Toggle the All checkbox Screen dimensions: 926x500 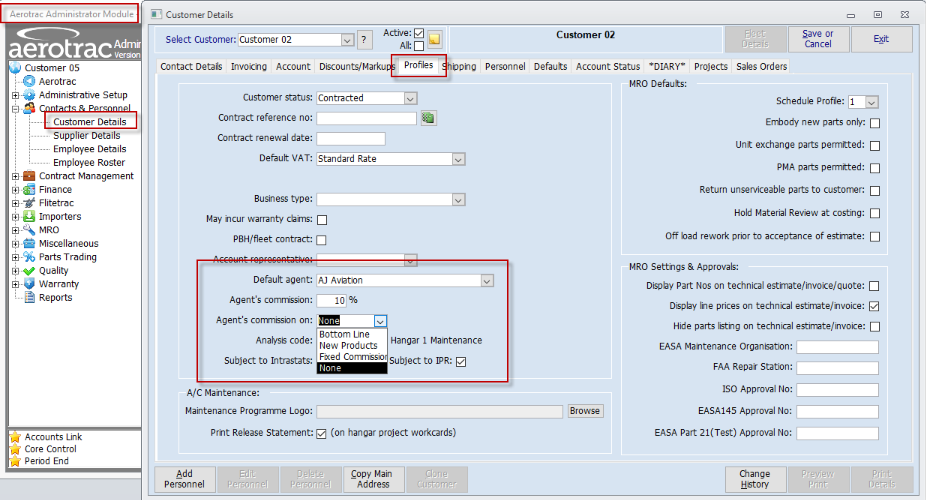tap(419, 45)
